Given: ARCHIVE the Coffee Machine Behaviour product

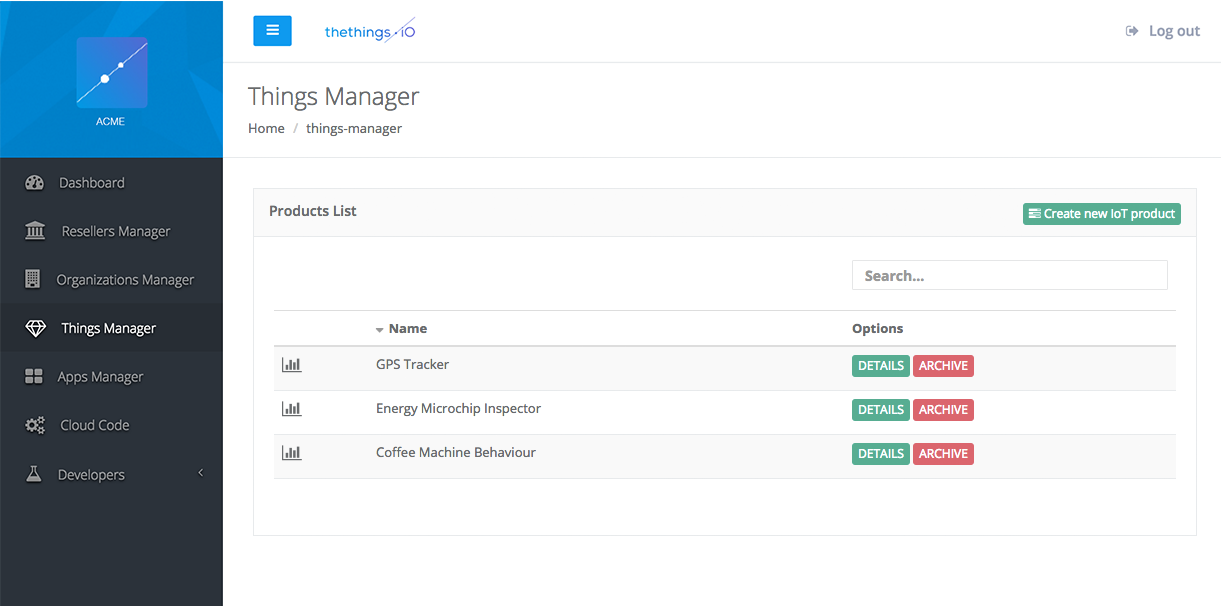Looking at the screenshot, I should click(943, 454).
